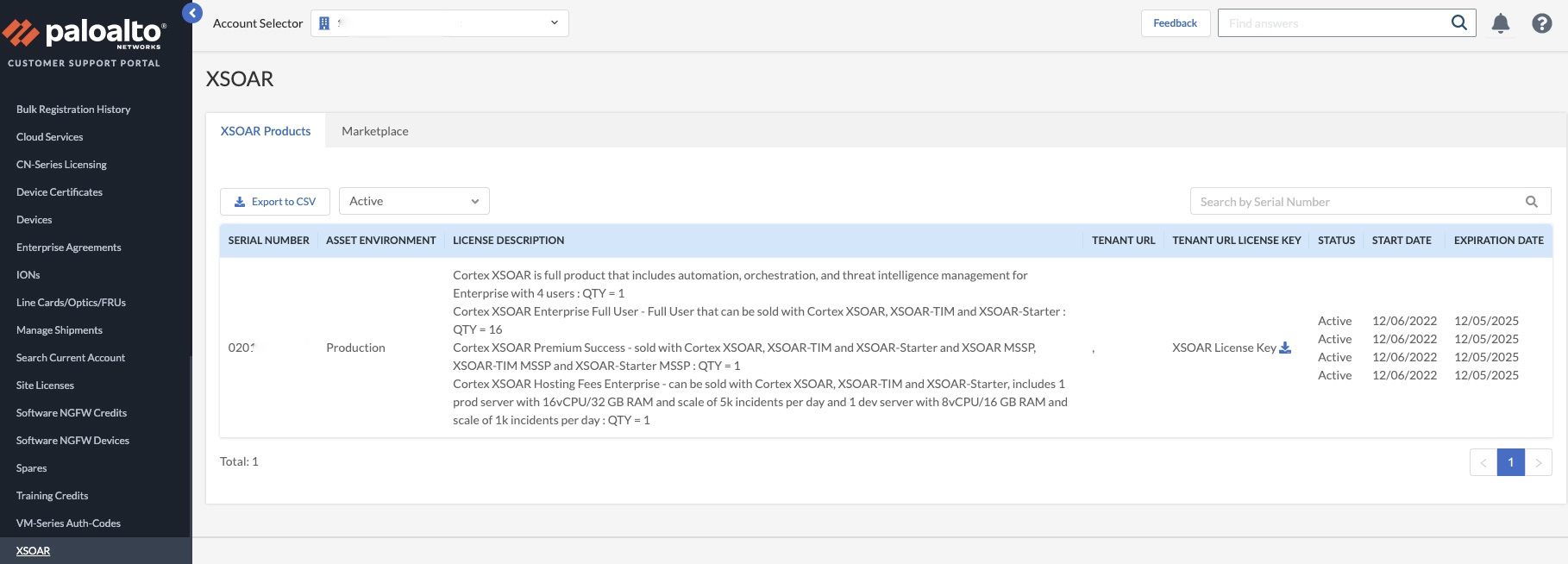Go to previous results page
This screenshot has width=1568, height=564.
coord(1483,462)
